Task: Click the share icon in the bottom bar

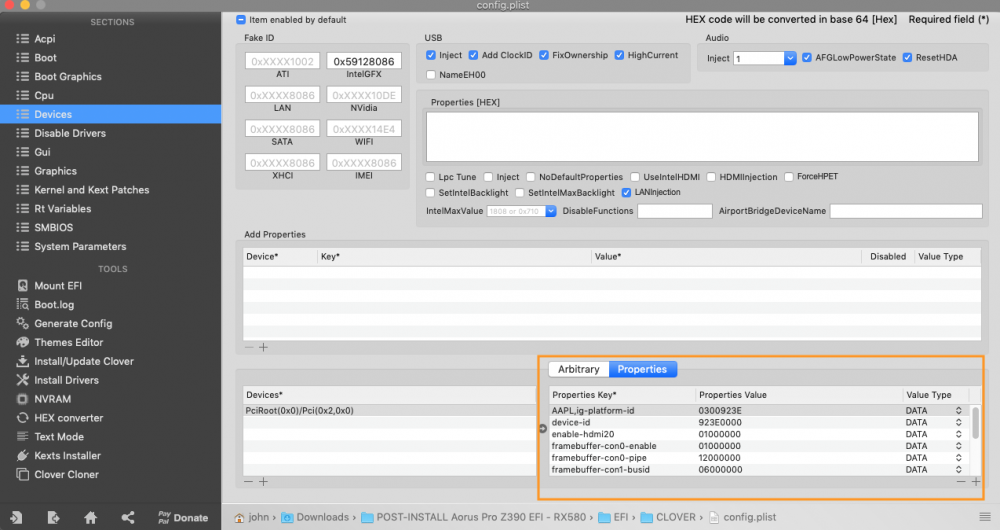Action: [x=128, y=517]
